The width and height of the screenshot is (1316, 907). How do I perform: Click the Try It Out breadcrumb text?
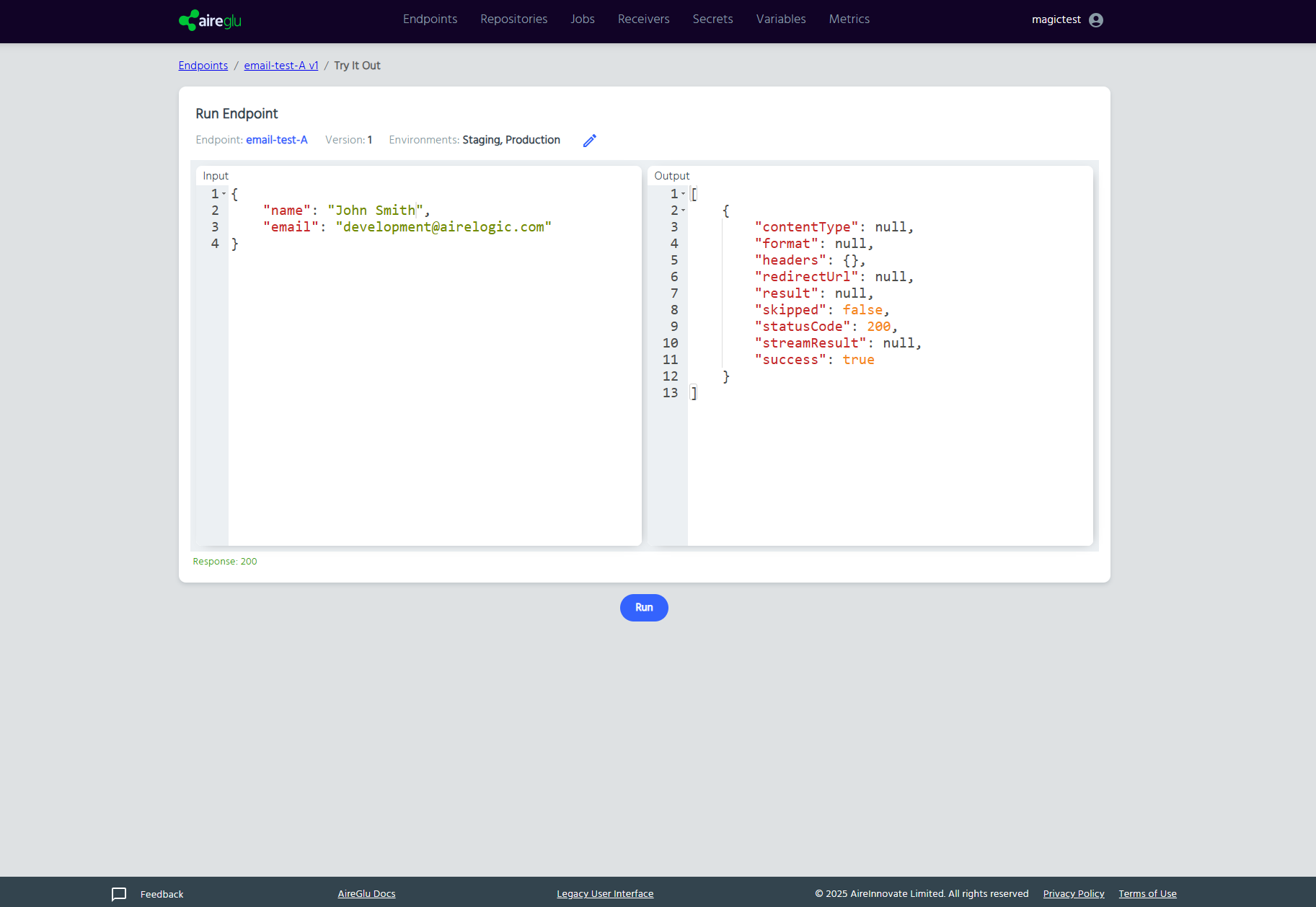coord(357,66)
